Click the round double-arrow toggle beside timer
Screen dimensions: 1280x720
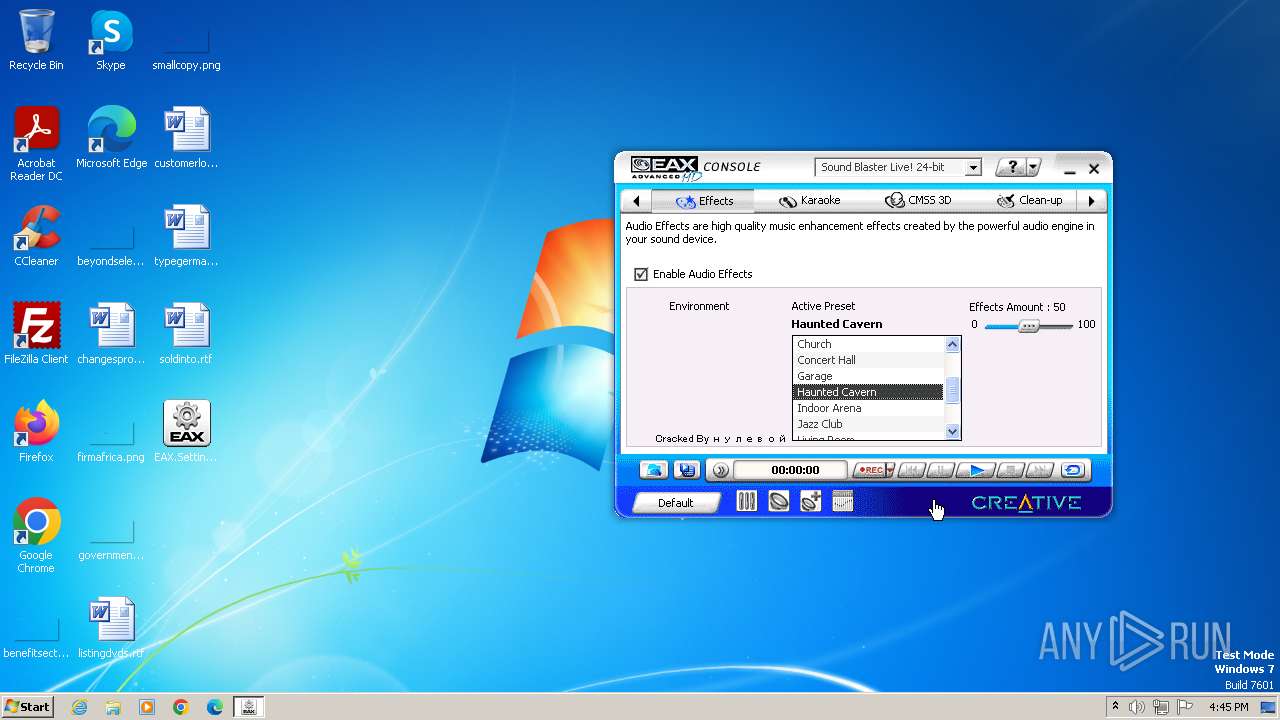click(719, 470)
